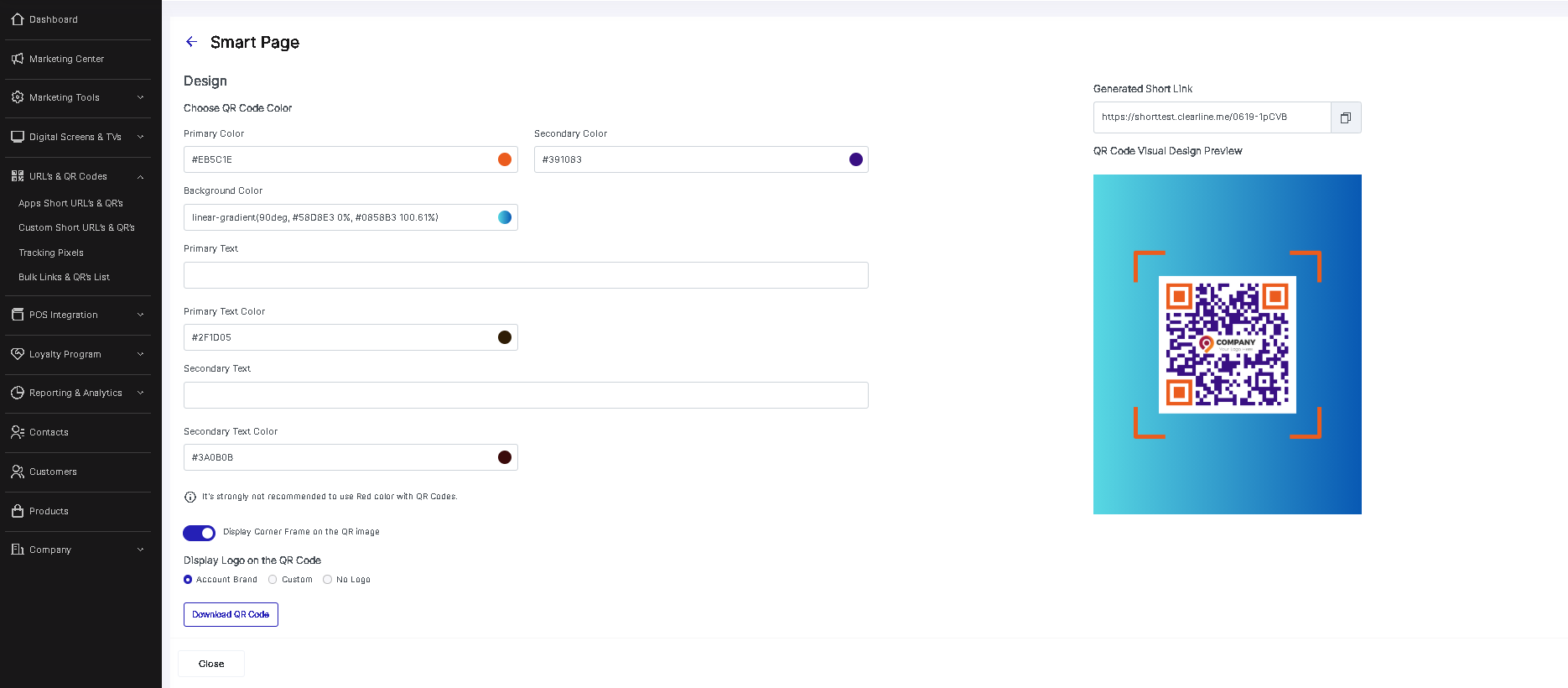Open Tracking Pixels menu item
This screenshot has height=688, width=1568.
51,253
